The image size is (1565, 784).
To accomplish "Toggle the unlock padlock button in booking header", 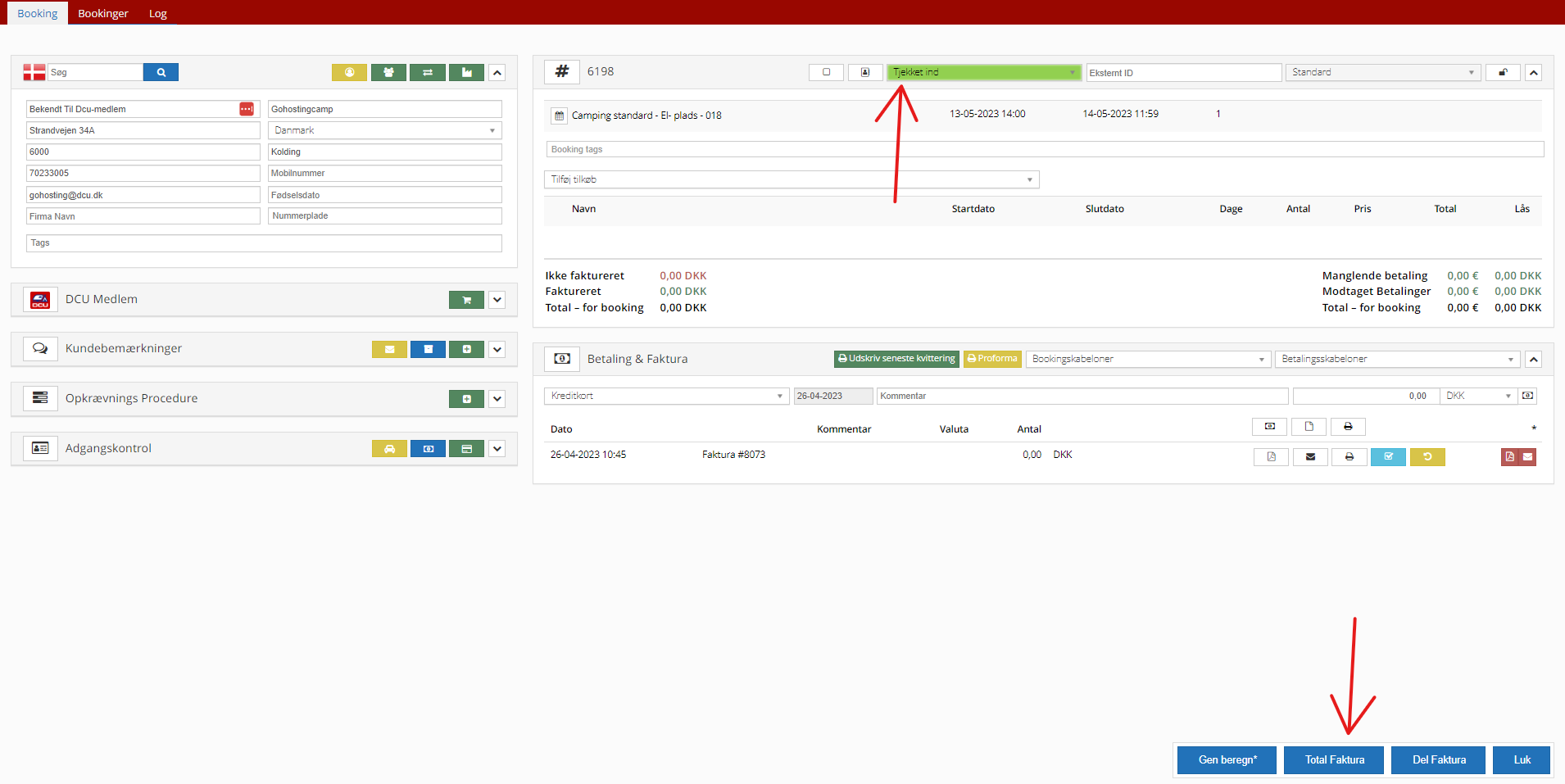I will coord(1503,72).
